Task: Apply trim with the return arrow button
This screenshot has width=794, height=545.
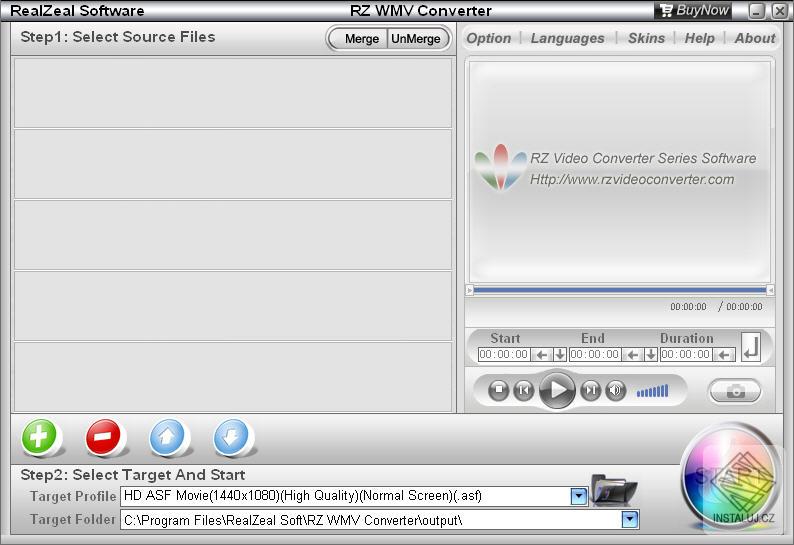Action: click(x=751, y=347)
